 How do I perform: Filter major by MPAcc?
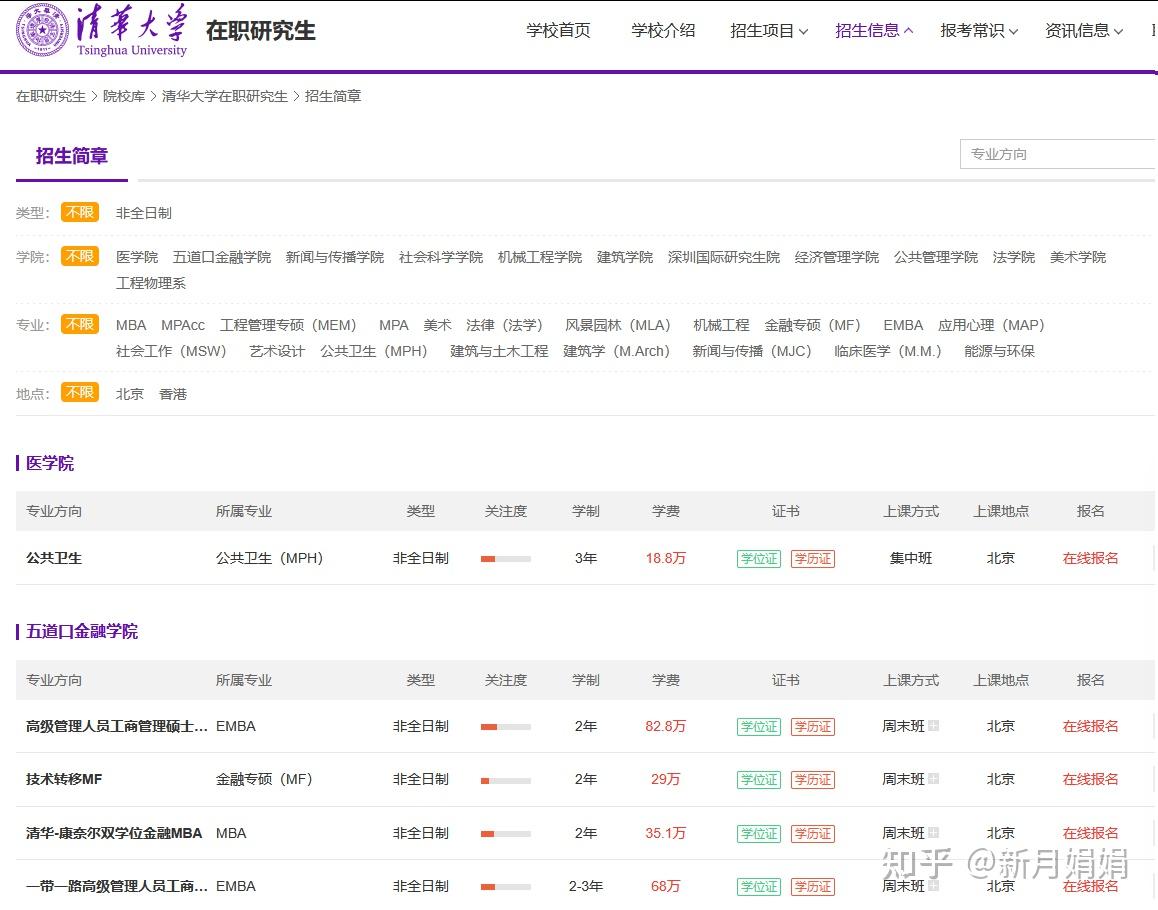click(x=183, y=325)
